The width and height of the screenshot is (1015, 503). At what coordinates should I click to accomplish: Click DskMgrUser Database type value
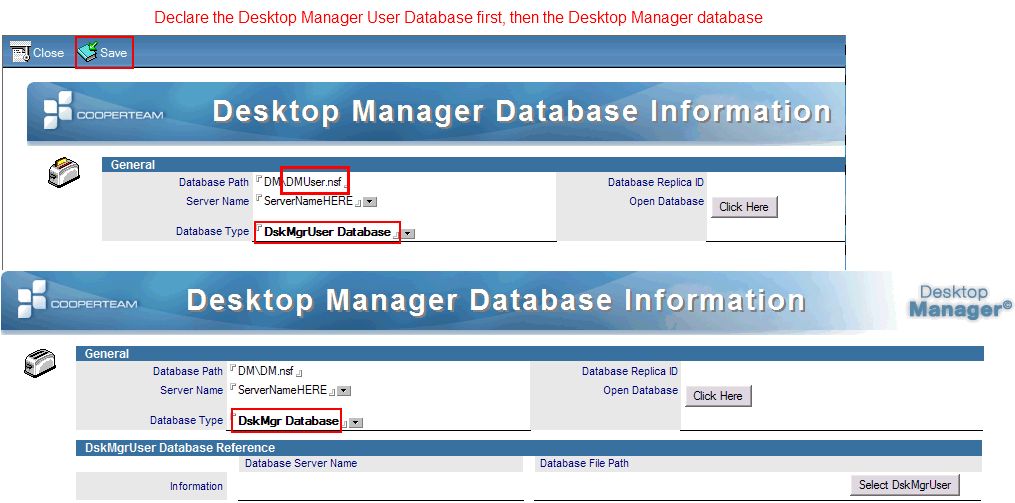[x=328, y=232]
